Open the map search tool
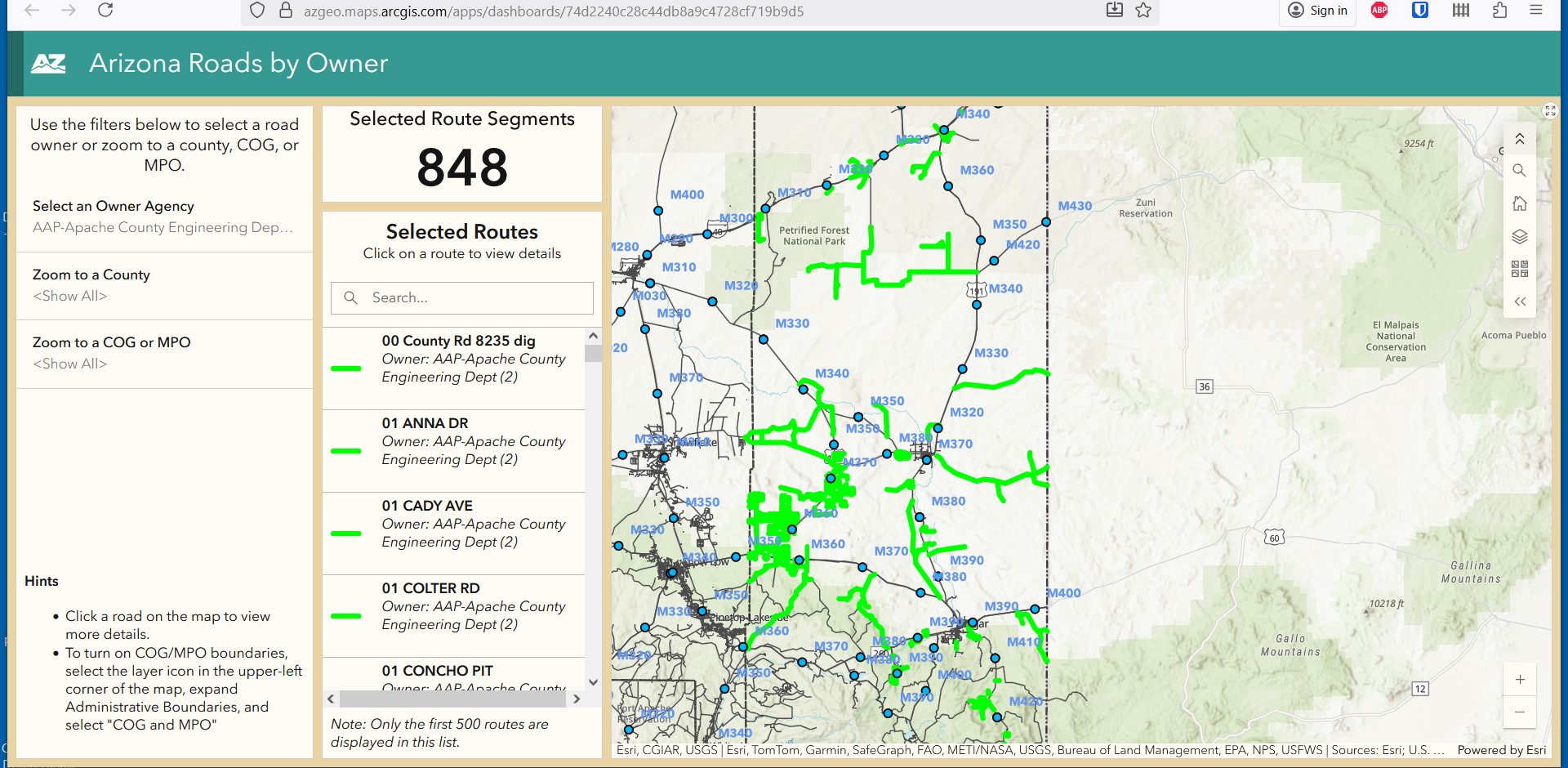Image resolution: width=1568 pixels, height=768 pixels. point(1519,171)
